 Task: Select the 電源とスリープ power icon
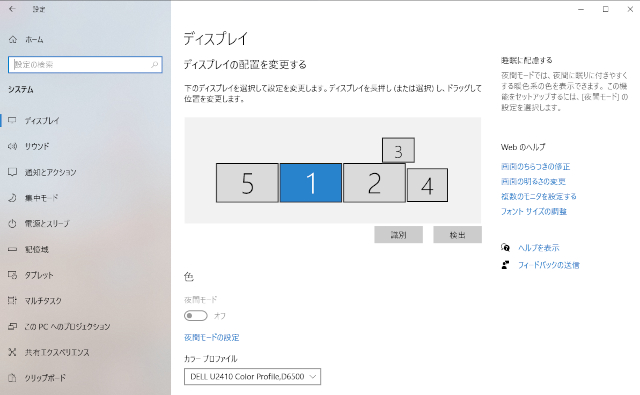point(12,224)
